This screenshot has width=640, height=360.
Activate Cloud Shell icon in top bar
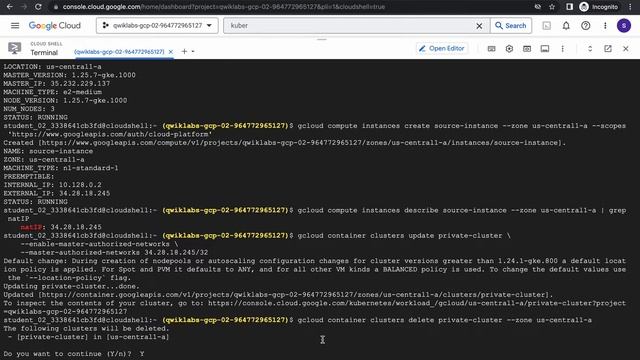pyautogui.click(x=546, y=26)
